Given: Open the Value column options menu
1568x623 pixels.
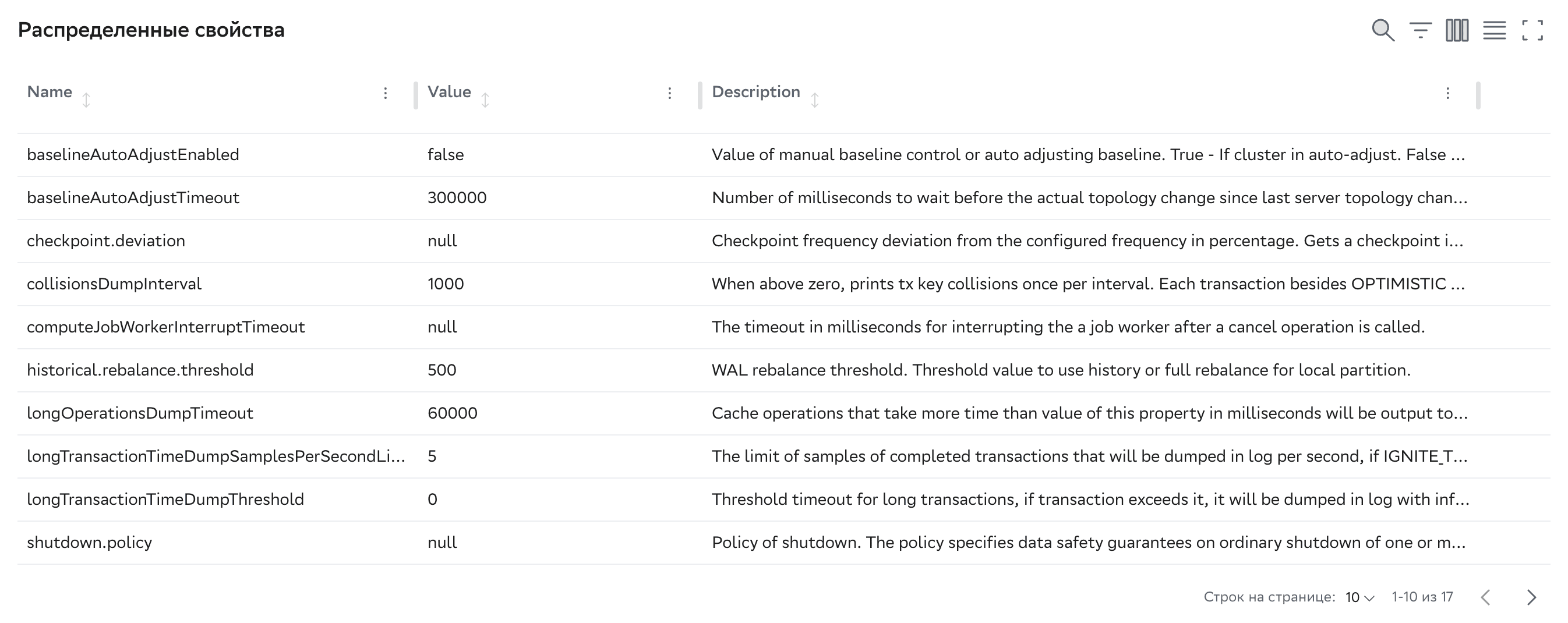Looking at the screenshot, I should point(670,93).
